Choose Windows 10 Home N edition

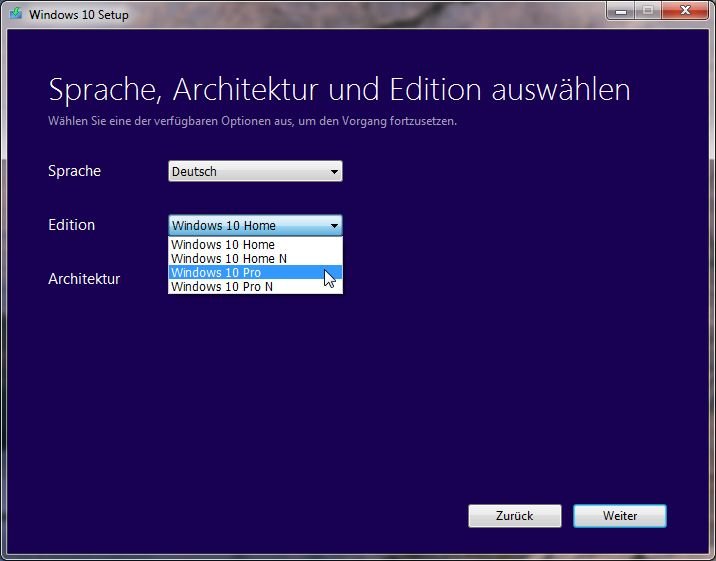(255, 259)
